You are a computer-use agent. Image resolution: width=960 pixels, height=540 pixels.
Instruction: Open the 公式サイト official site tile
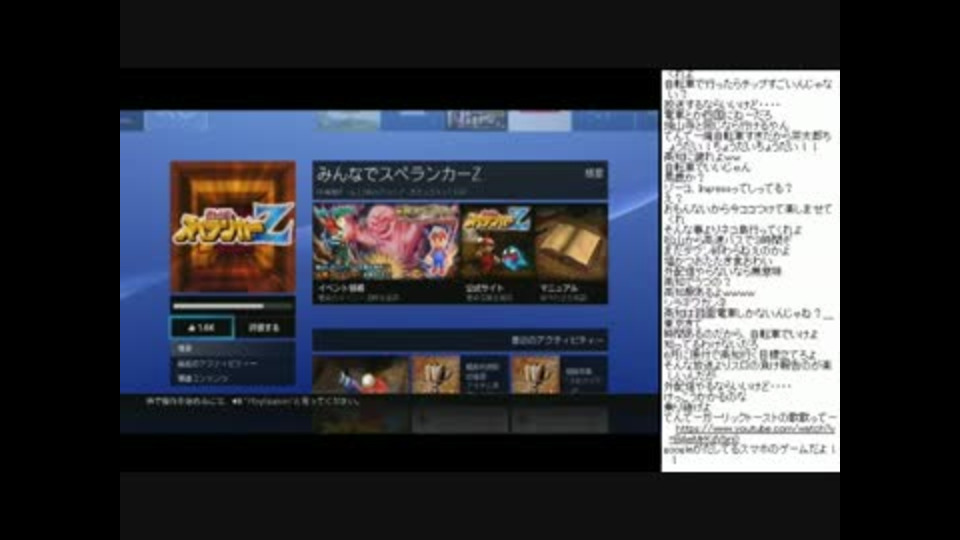(496, 253)
